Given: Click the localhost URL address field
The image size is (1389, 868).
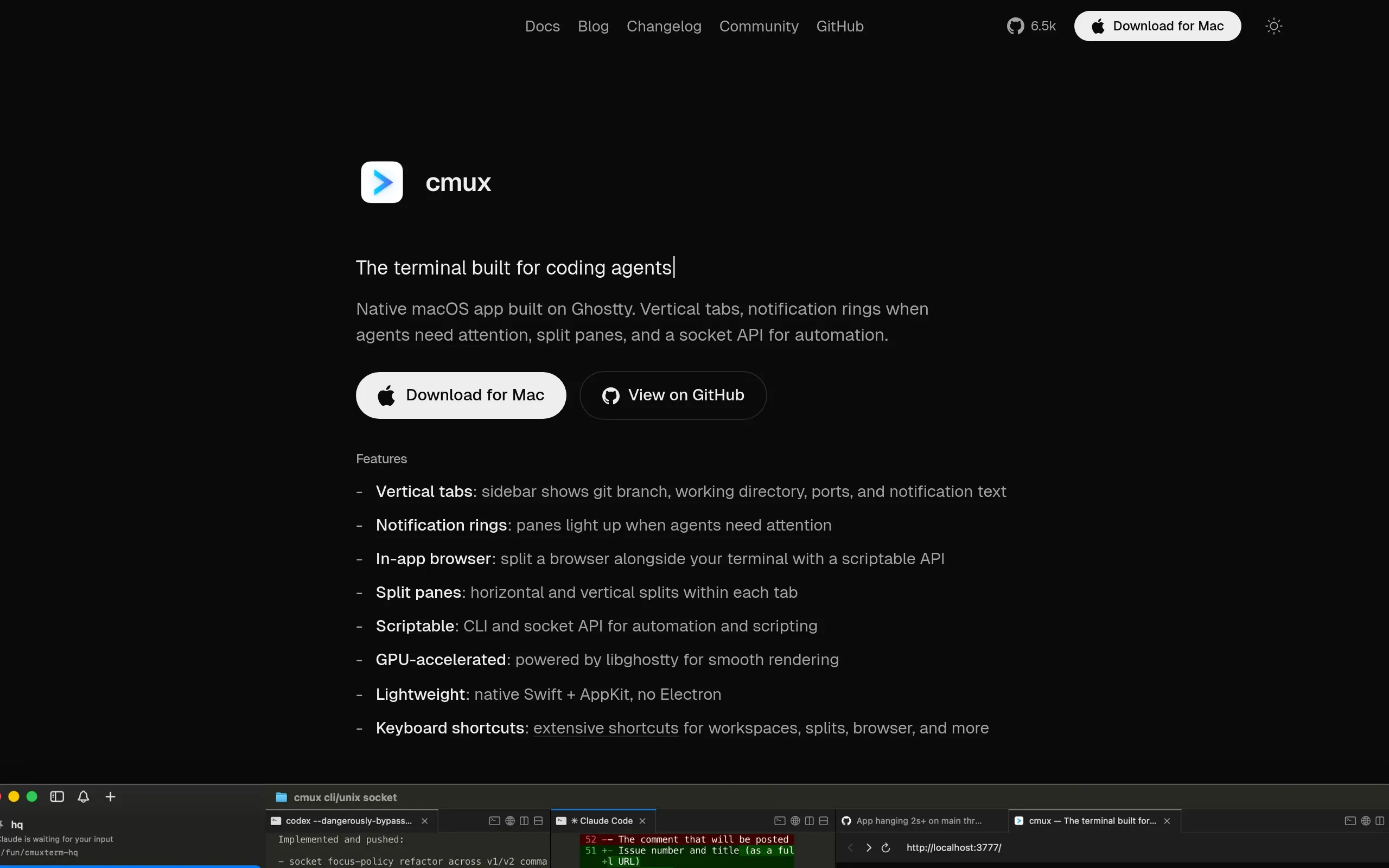Looking at the screenshot, I should pyautogui.click(x=954, y=847).
